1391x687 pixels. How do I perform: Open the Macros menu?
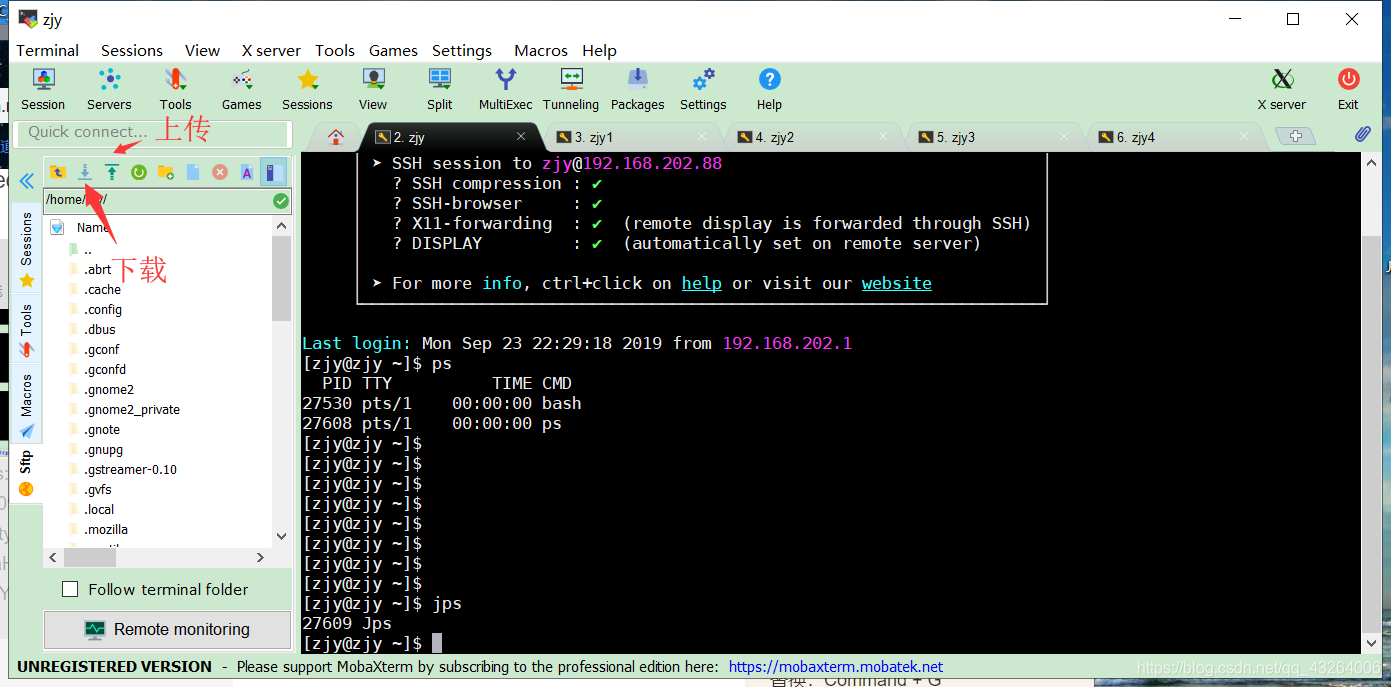[541, 50]
